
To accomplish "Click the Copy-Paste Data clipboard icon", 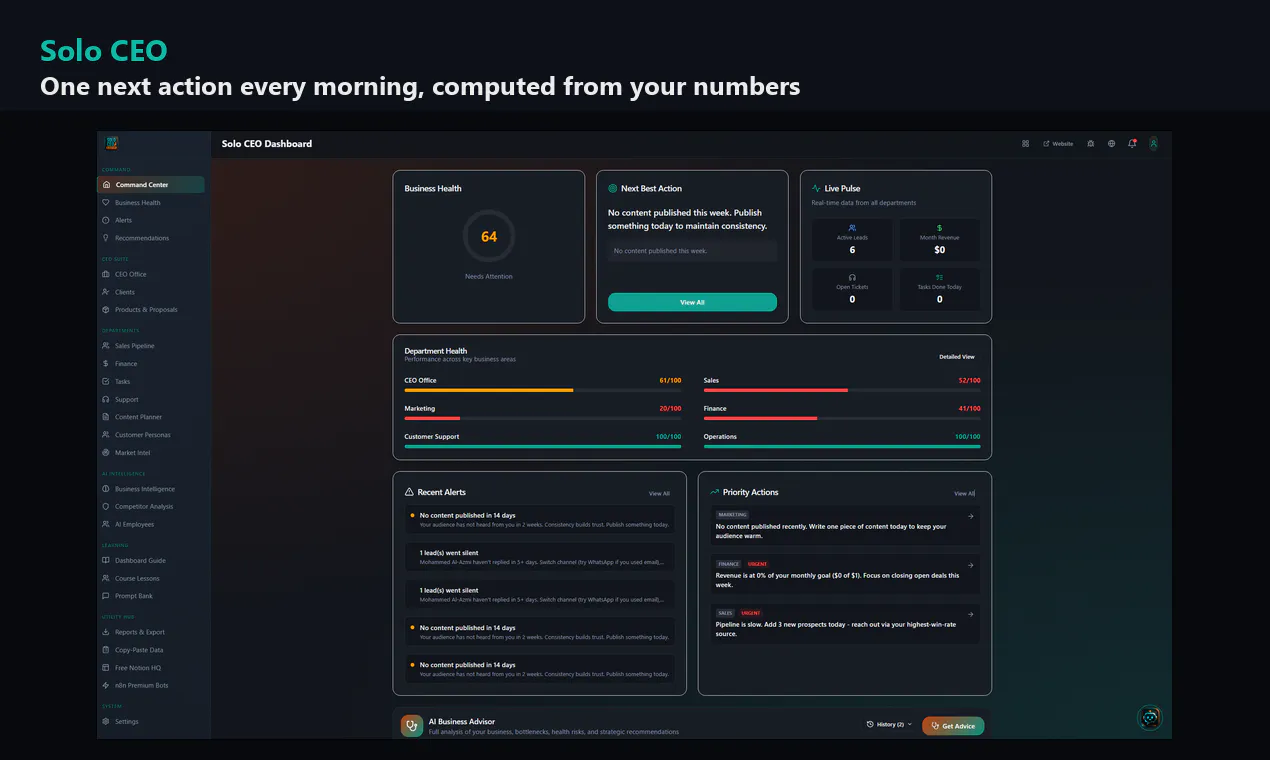I will [106, 650].
